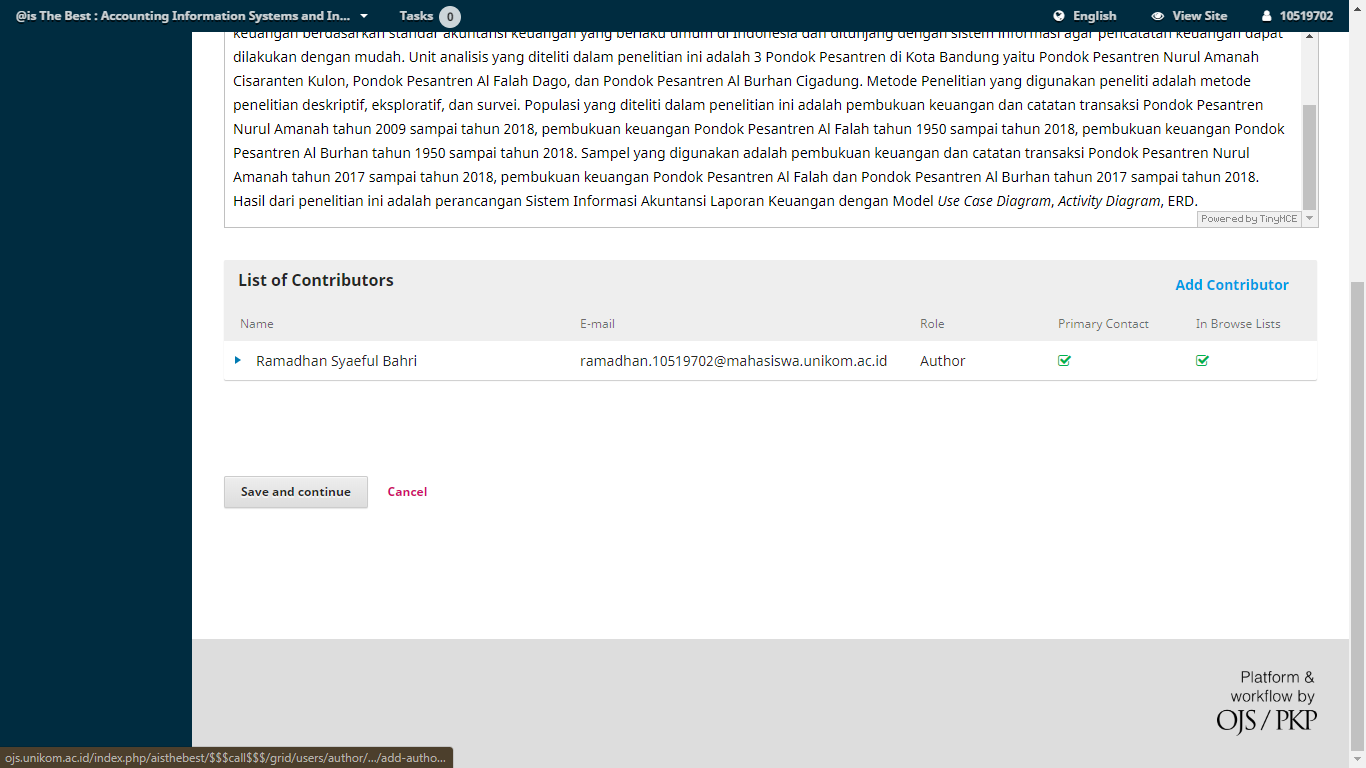Click the Role column header
Screen dimensions: 1366x768
point(932,324)
